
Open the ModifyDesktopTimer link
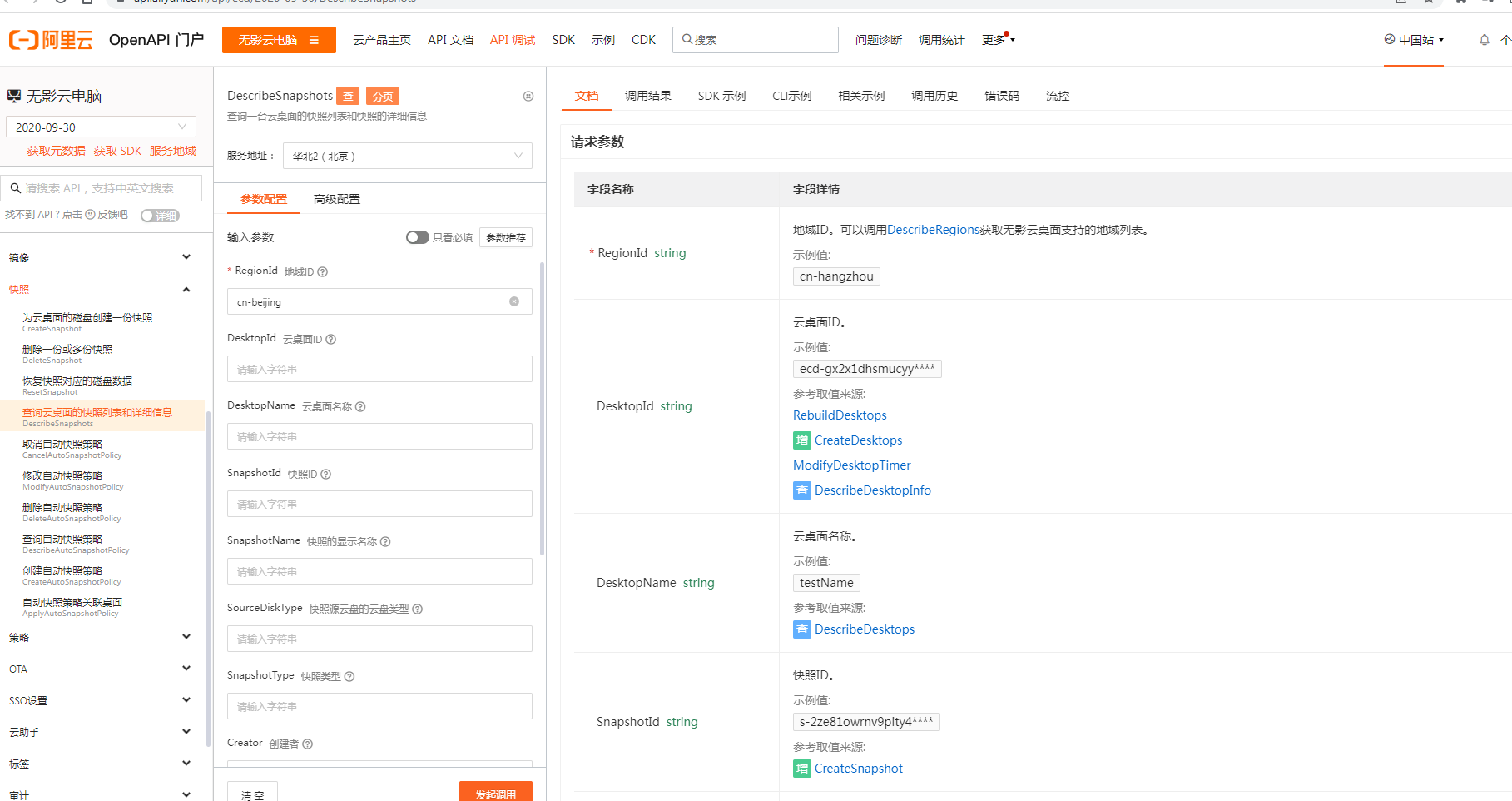852,465
